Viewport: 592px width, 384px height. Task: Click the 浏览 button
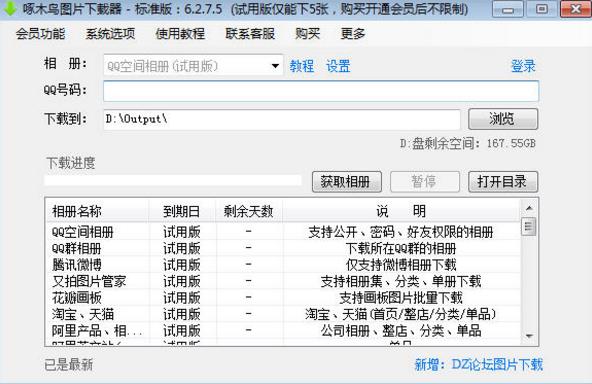[x=503, y=119]
